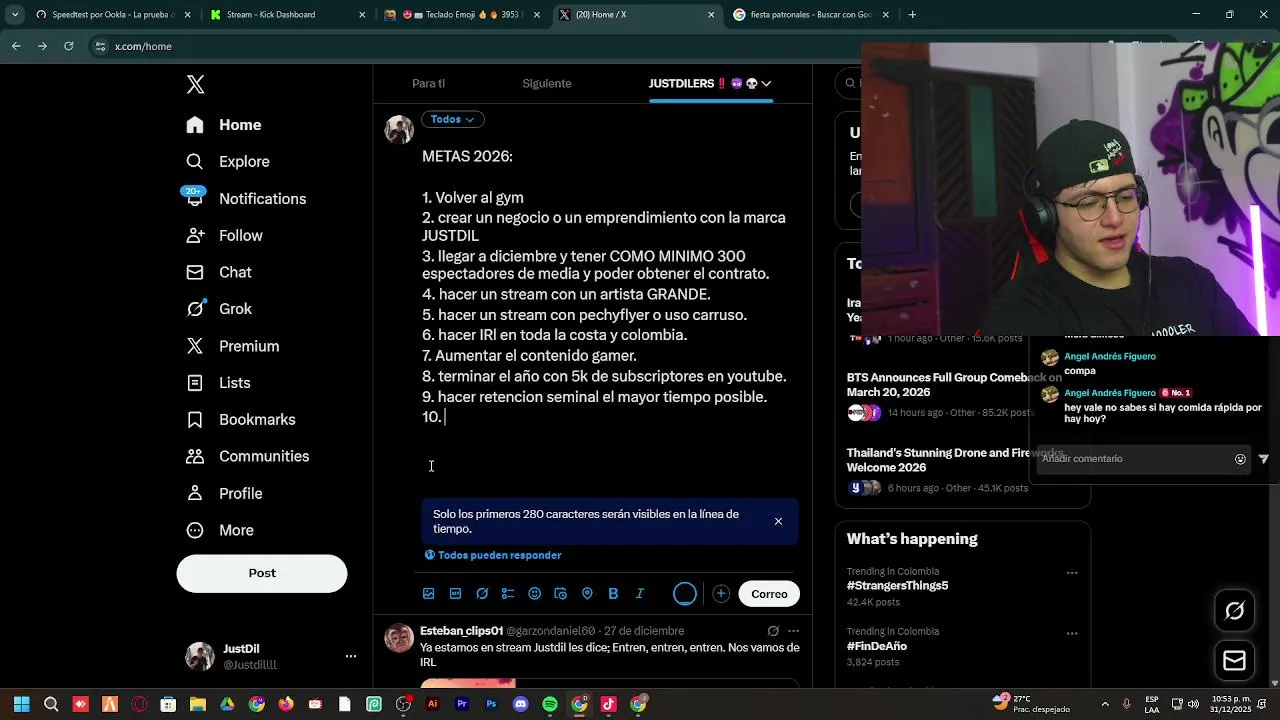Image resolution: width=1280 pixels, height=720 pixels.
Task: Open emoji picker in comment box
Action: click(1240, 459)
